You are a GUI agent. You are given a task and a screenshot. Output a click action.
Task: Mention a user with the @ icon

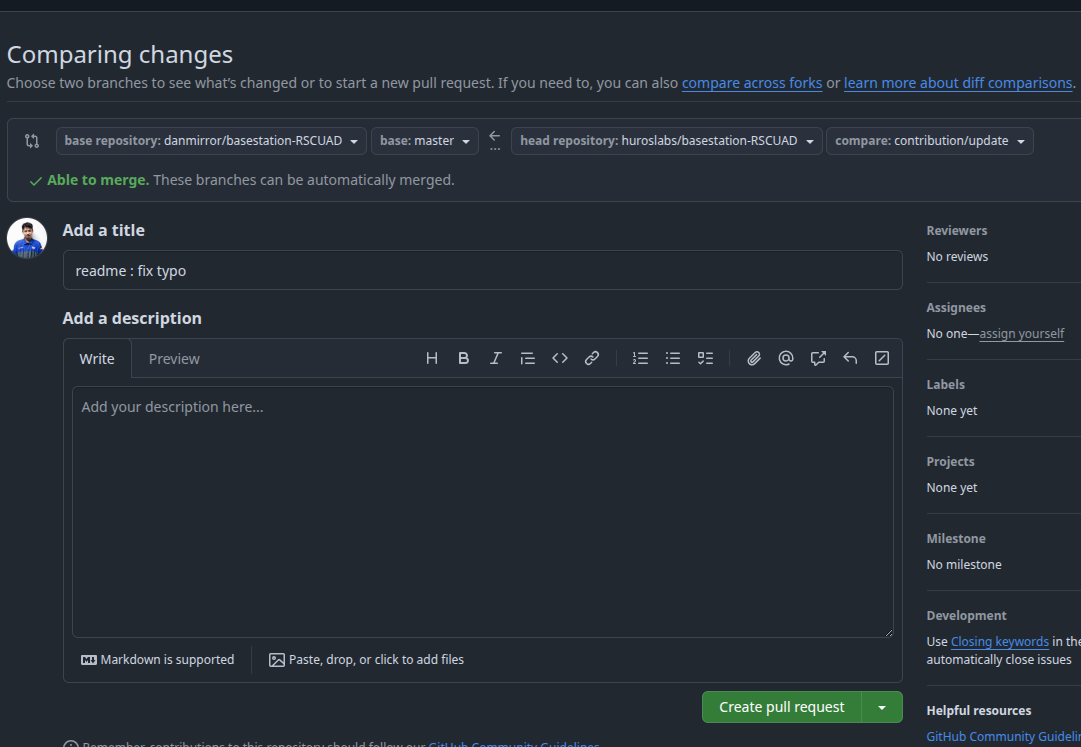[786, 358]
